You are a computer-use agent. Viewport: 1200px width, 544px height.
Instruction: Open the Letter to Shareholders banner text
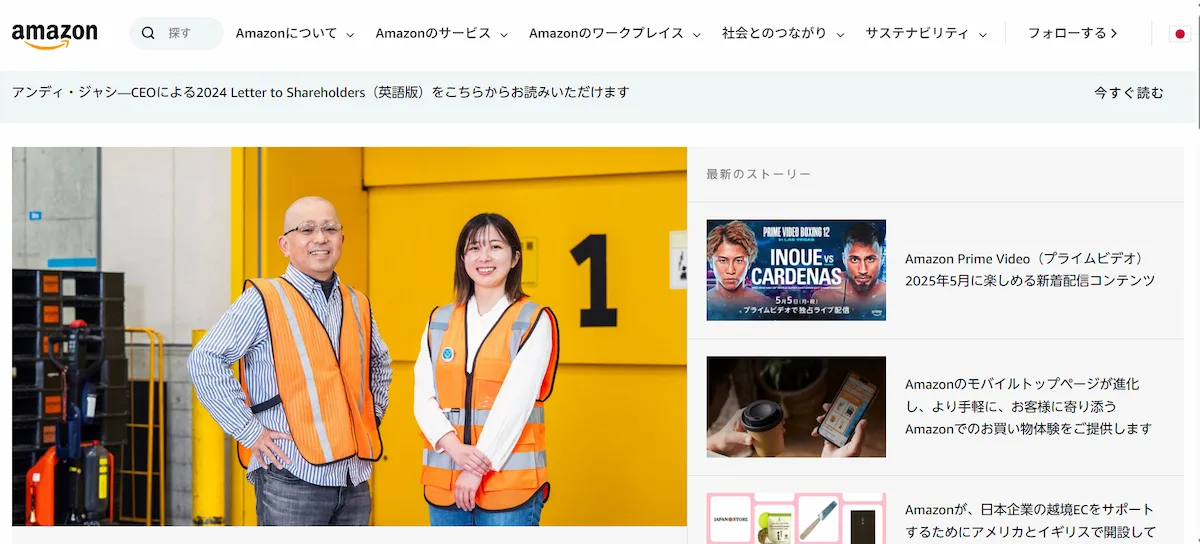[321, 92]
